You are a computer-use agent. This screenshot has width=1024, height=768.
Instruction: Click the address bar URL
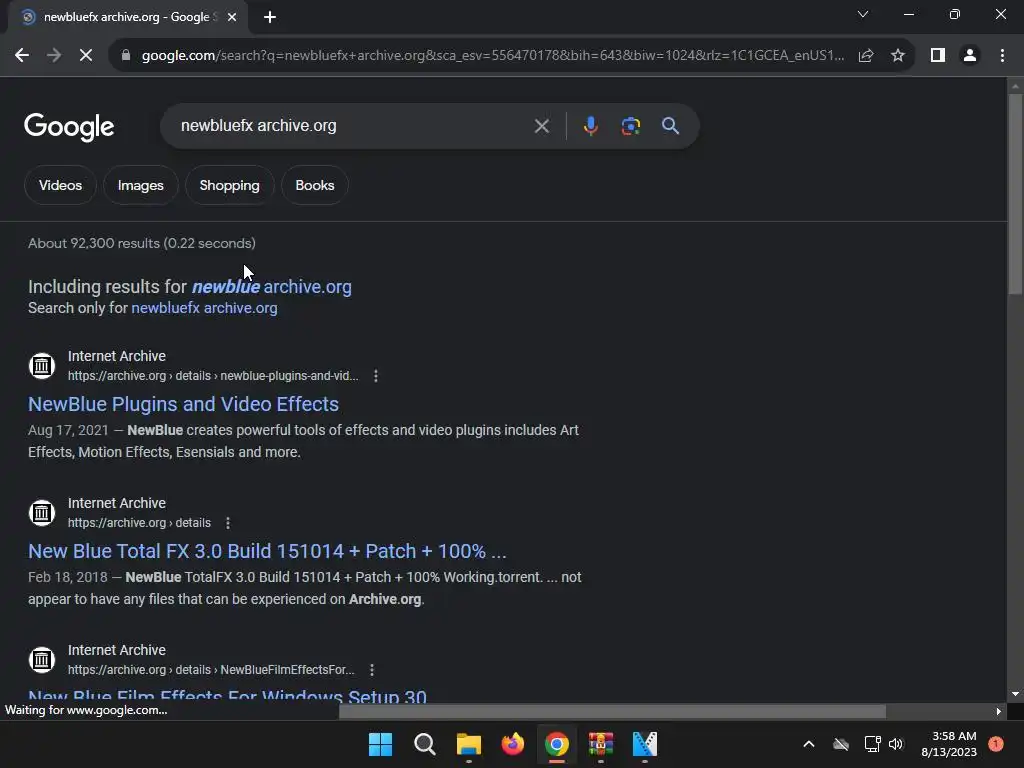point(492,56)
